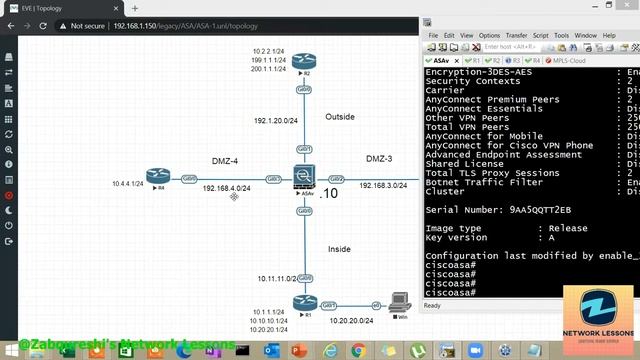Close the EVE Topology browser tab
The height and width of the screenshot is (360, 640).
(116, 8)
